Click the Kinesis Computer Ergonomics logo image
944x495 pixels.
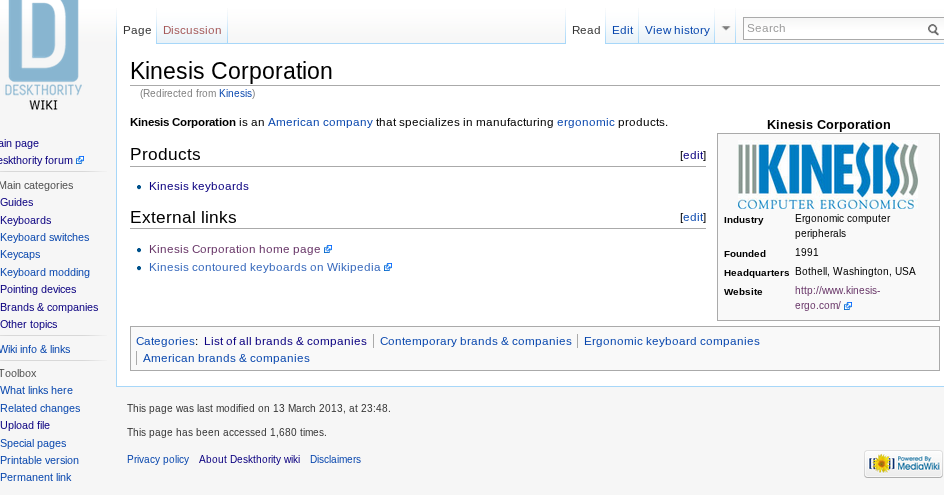tap(827, 175)
